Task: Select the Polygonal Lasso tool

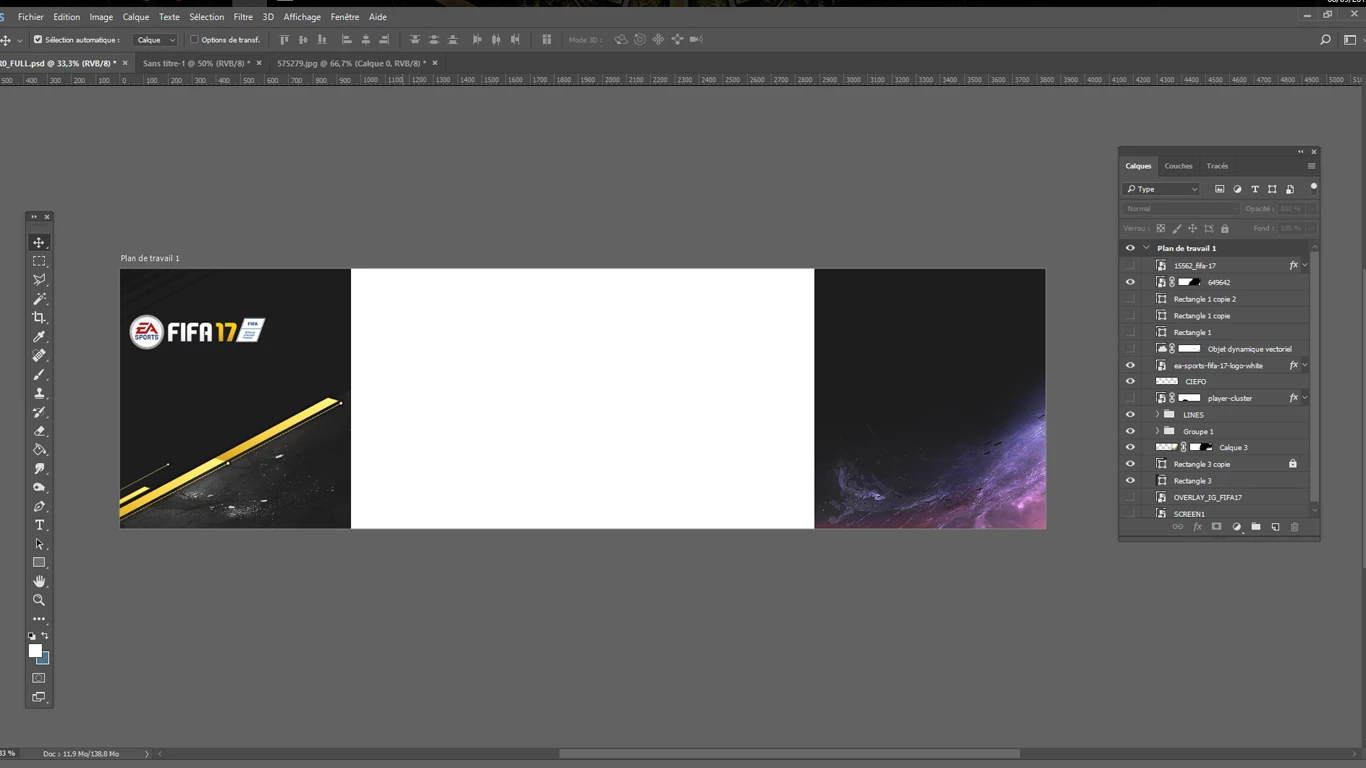Action: click(x=39, y=280)
